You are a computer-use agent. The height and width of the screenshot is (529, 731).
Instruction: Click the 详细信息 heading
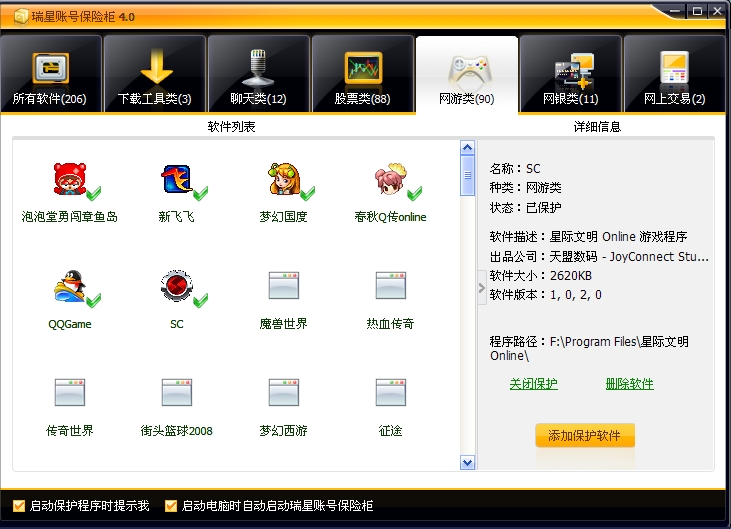(x=597, y=127)
